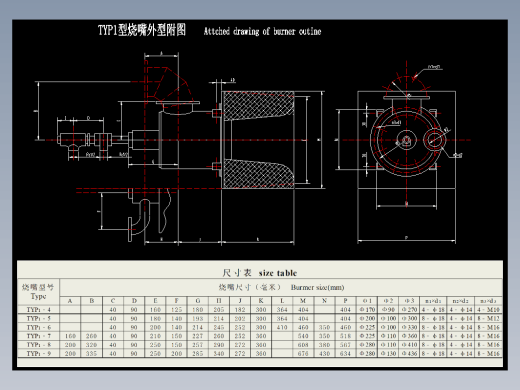Click column header 'G' in size table
This screenshot has height=390, width=520.
198,301
